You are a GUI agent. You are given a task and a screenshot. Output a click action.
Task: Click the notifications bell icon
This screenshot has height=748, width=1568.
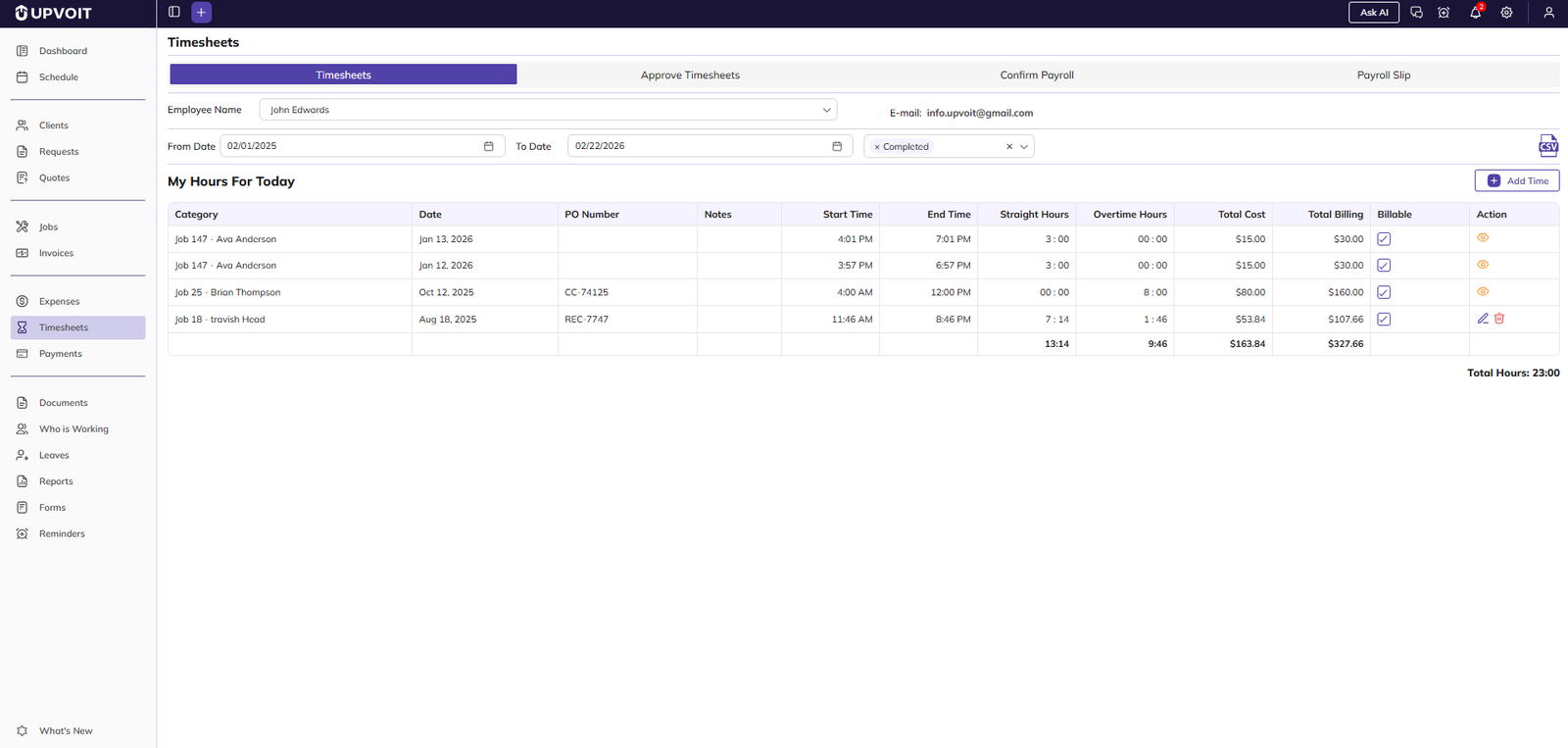coord(1475,13)
